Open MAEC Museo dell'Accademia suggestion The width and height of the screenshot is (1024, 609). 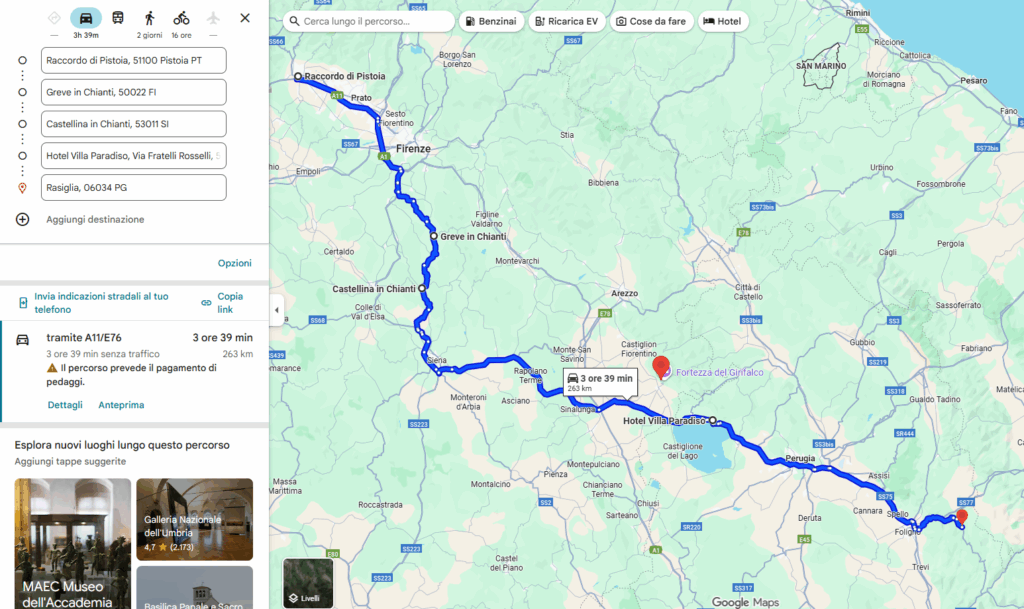pyautogui.click(x=72, y=544)
